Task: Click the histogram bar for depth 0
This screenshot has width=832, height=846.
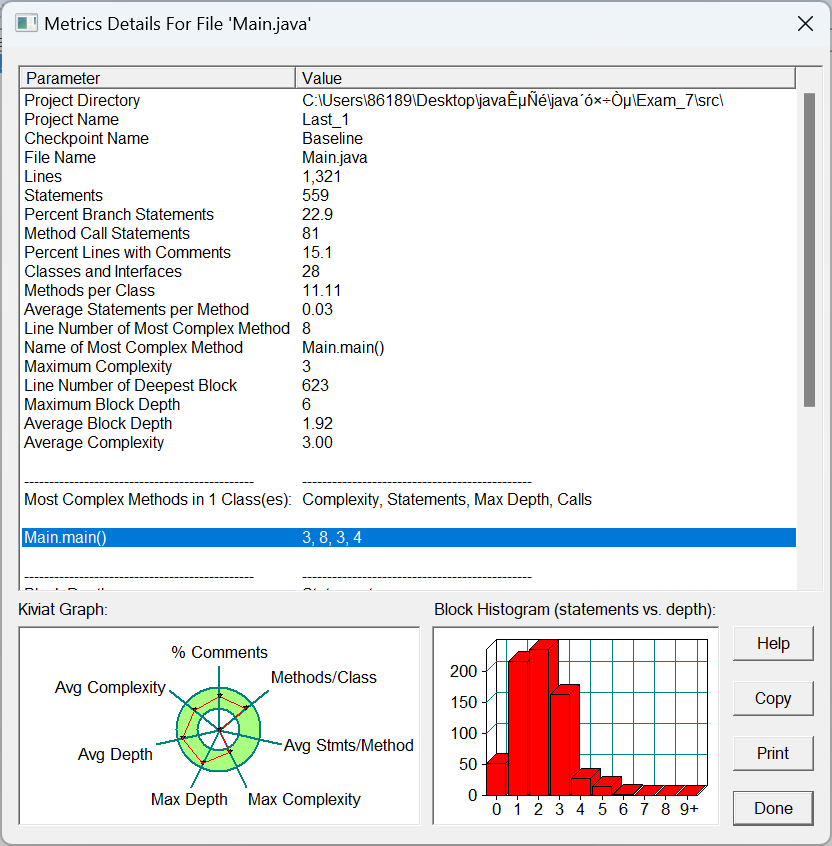Action: 496,776
